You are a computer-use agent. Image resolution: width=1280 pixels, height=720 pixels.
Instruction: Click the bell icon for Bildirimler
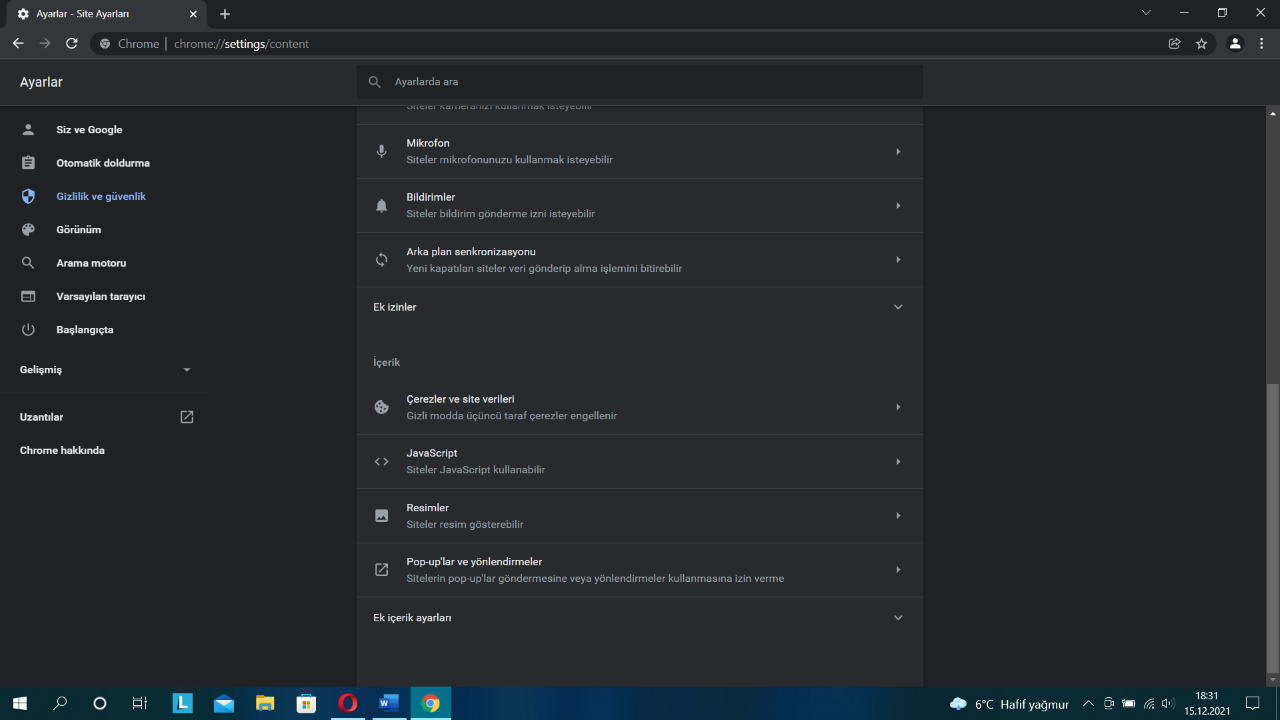tap(381, 206)
